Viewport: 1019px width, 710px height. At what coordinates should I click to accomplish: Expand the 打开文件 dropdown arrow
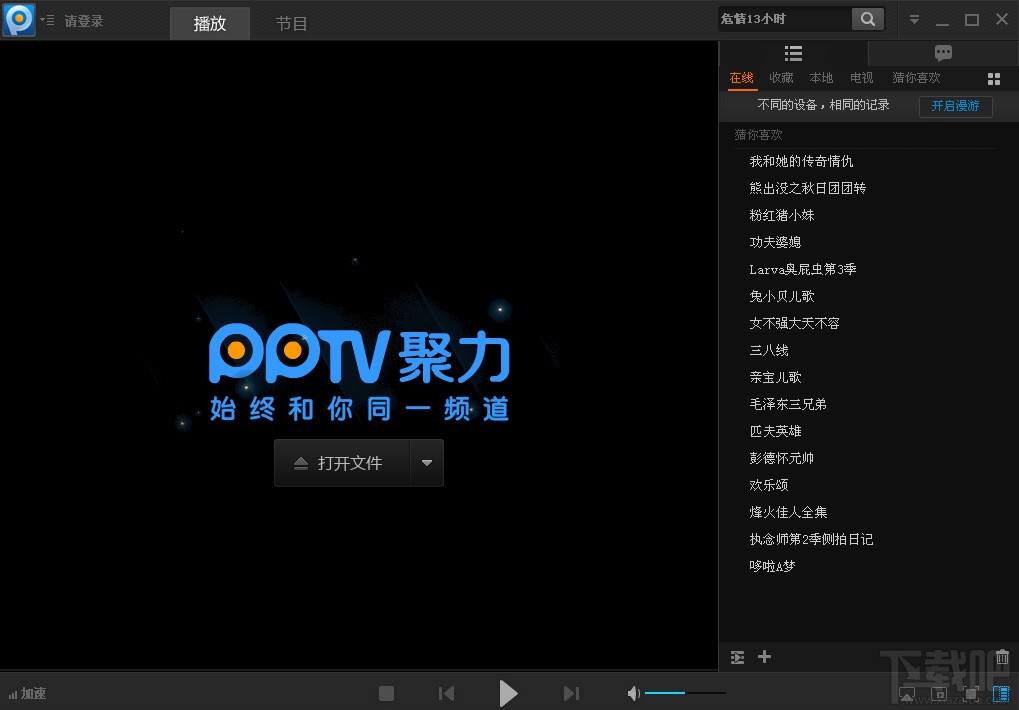[426, 462]
